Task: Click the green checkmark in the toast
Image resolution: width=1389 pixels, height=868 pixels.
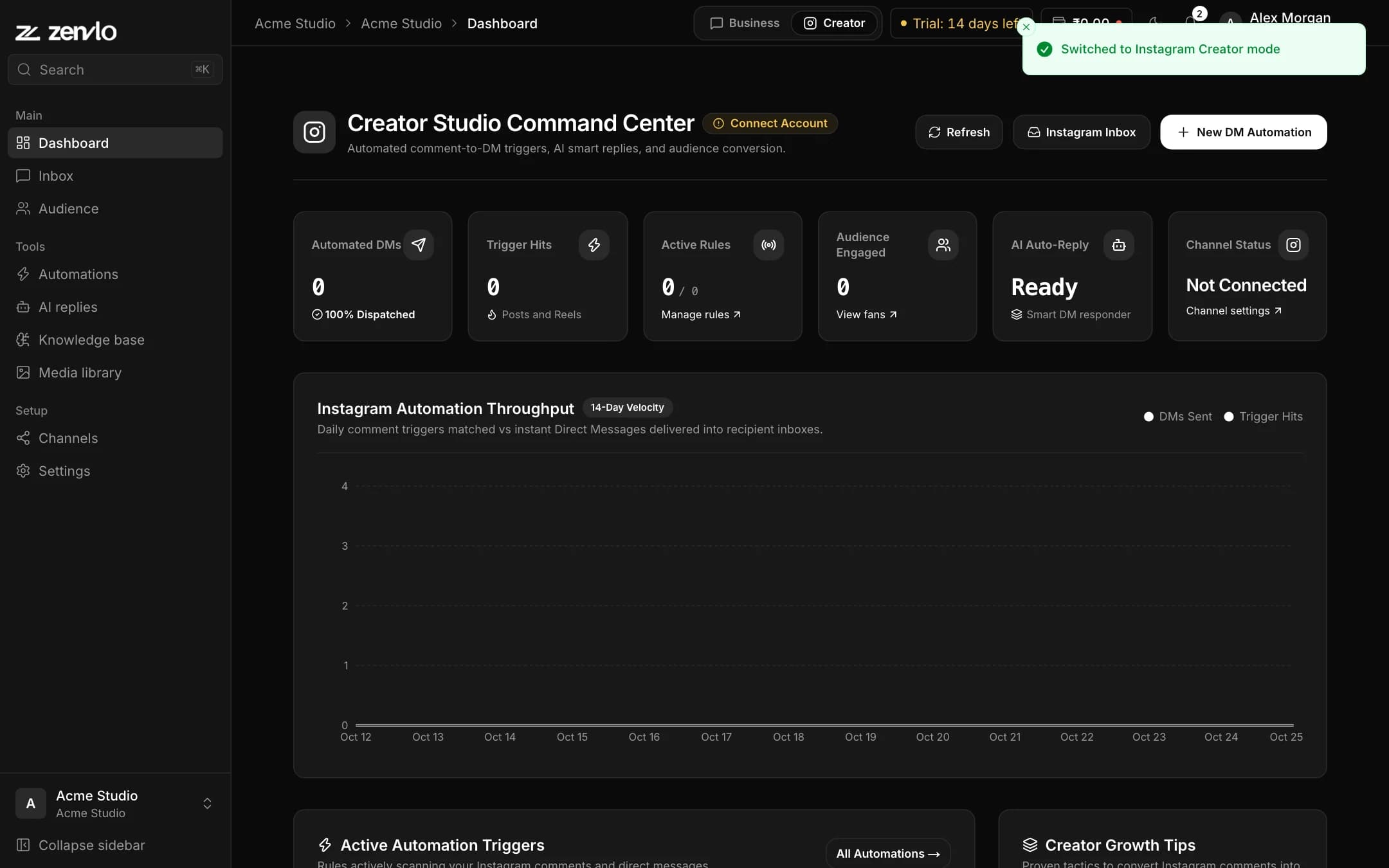Action: coord(1045,50)
